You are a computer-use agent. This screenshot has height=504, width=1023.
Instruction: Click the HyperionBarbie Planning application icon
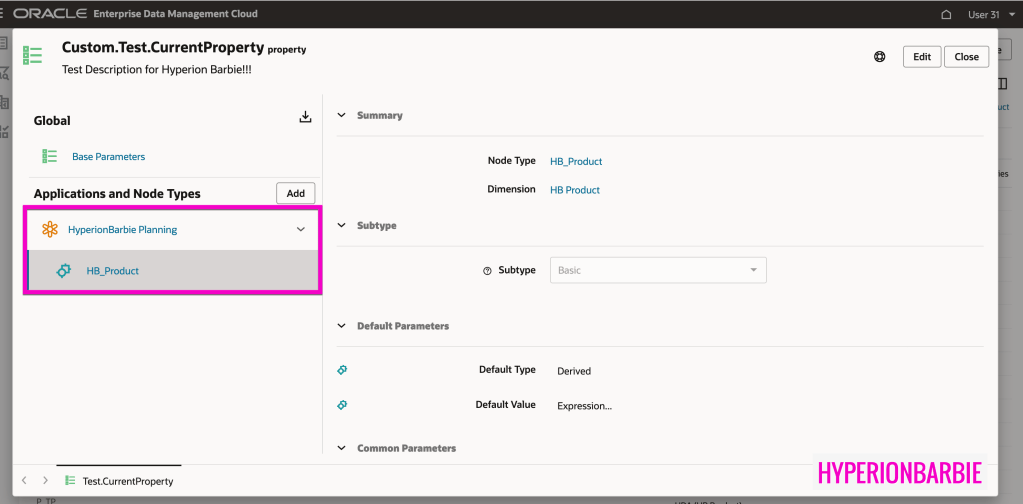tap(50, 230)
